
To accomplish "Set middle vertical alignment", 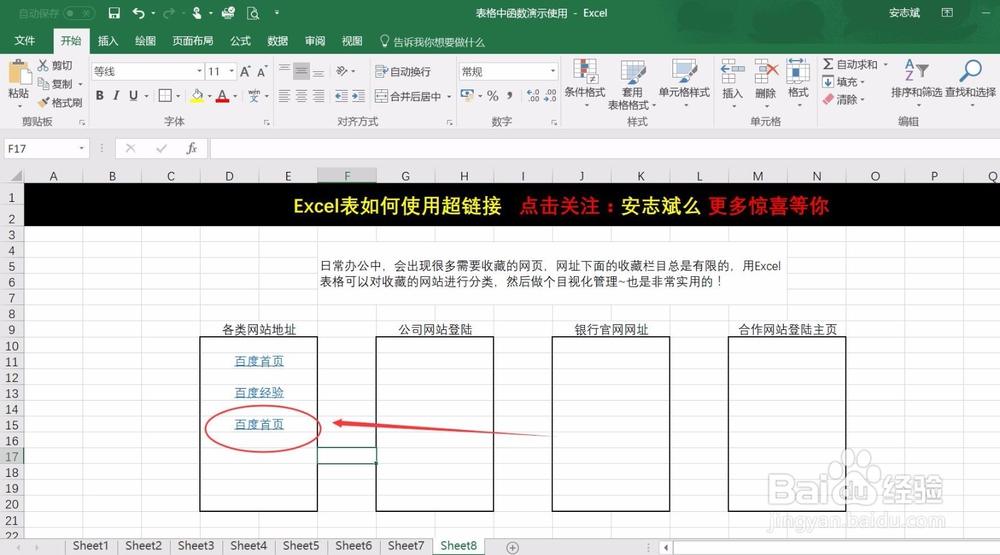I will [x=301, y=71].
